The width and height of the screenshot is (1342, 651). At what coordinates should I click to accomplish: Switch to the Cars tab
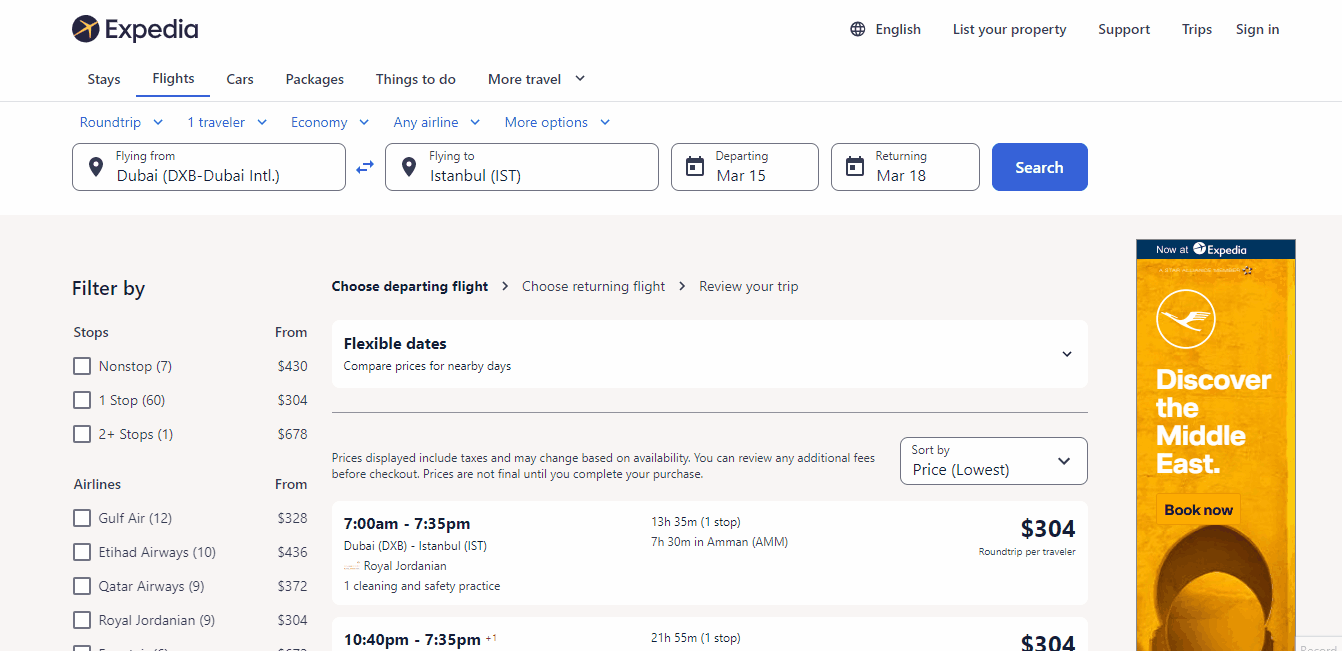click(240, 79)
